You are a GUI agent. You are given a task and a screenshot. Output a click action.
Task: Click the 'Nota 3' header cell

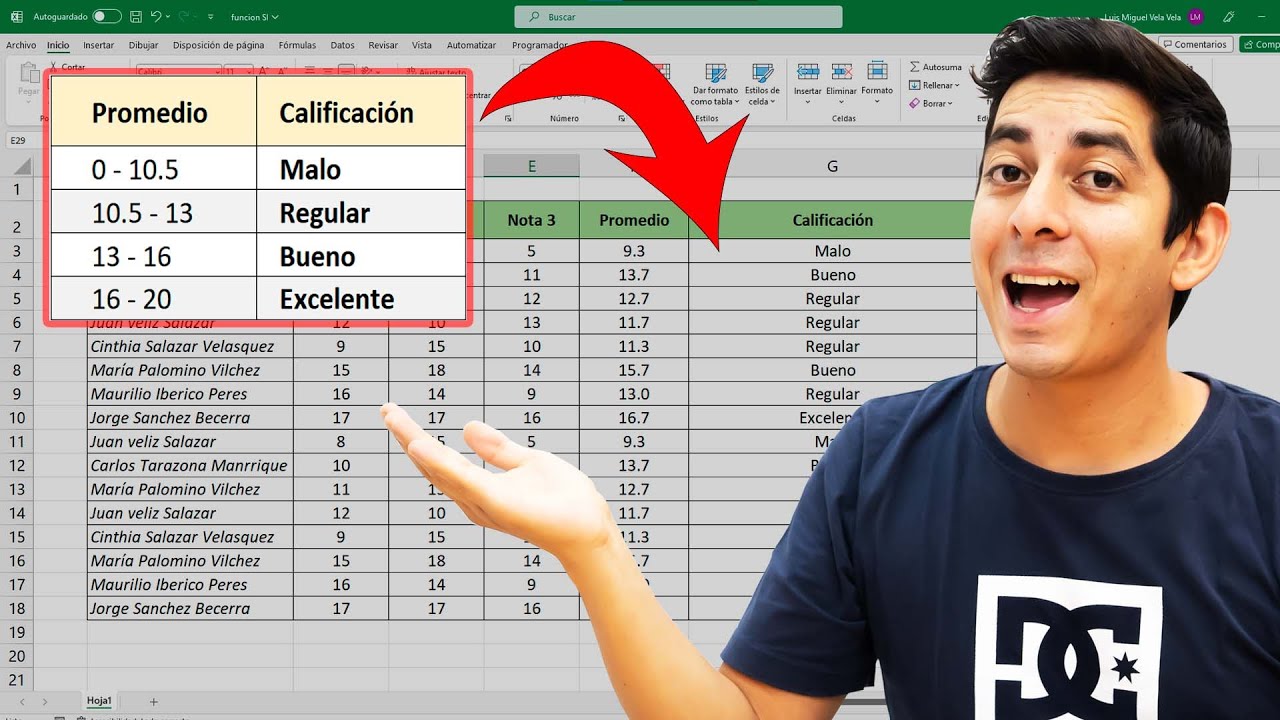point(531,220)
